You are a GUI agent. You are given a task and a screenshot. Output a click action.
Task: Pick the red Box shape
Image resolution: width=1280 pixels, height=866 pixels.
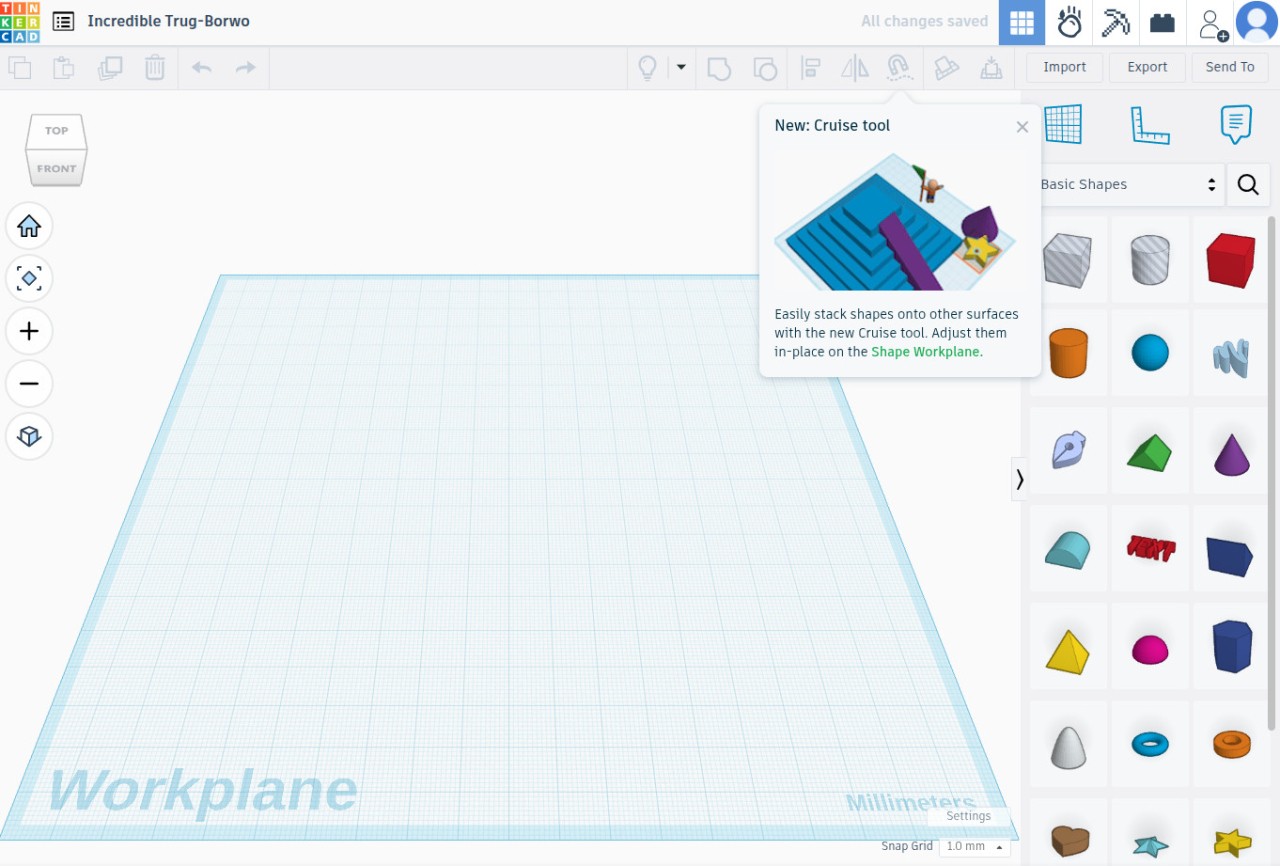[1229, 260]
